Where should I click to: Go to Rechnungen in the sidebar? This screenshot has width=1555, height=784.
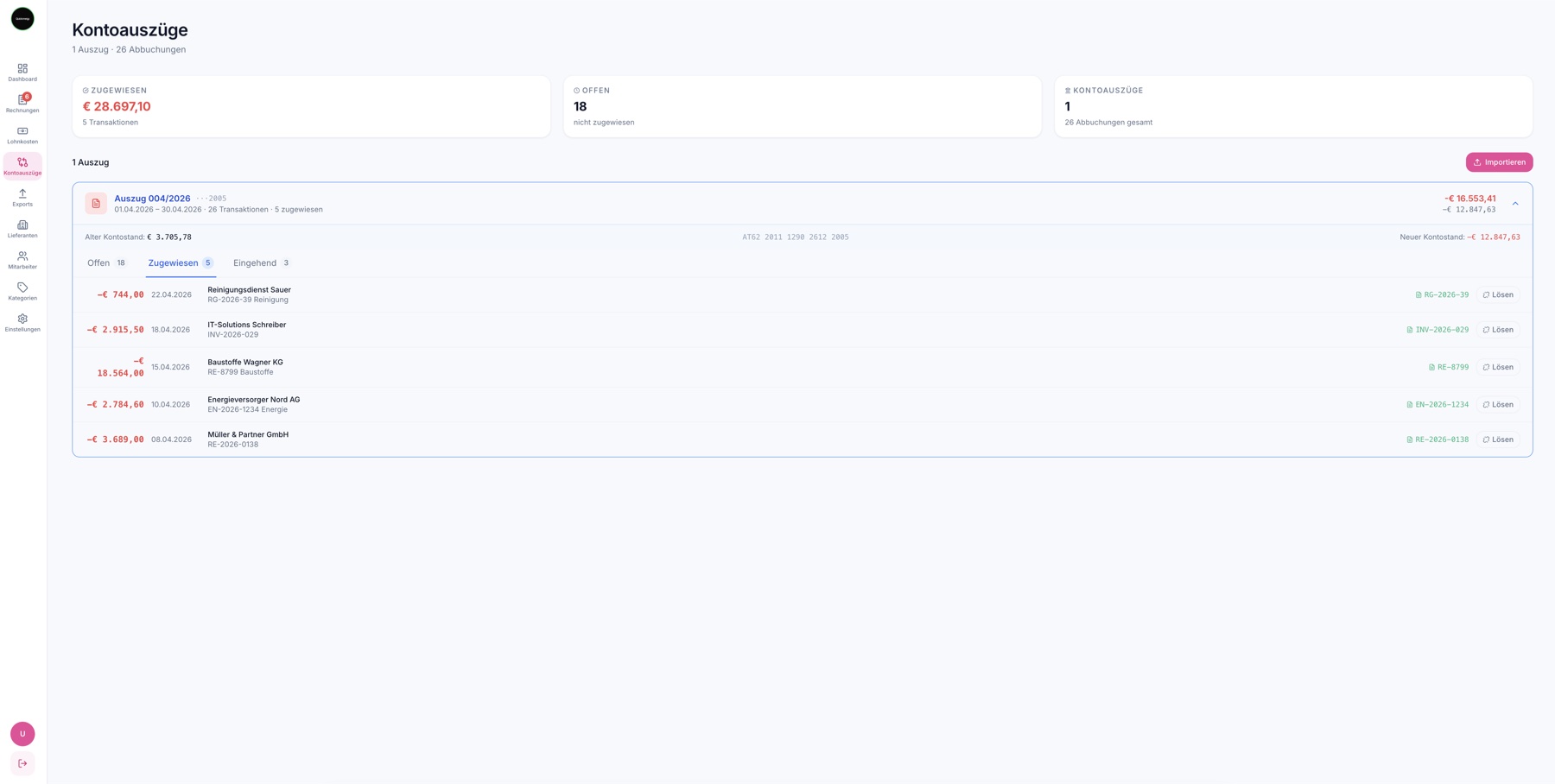click(22, 104)
